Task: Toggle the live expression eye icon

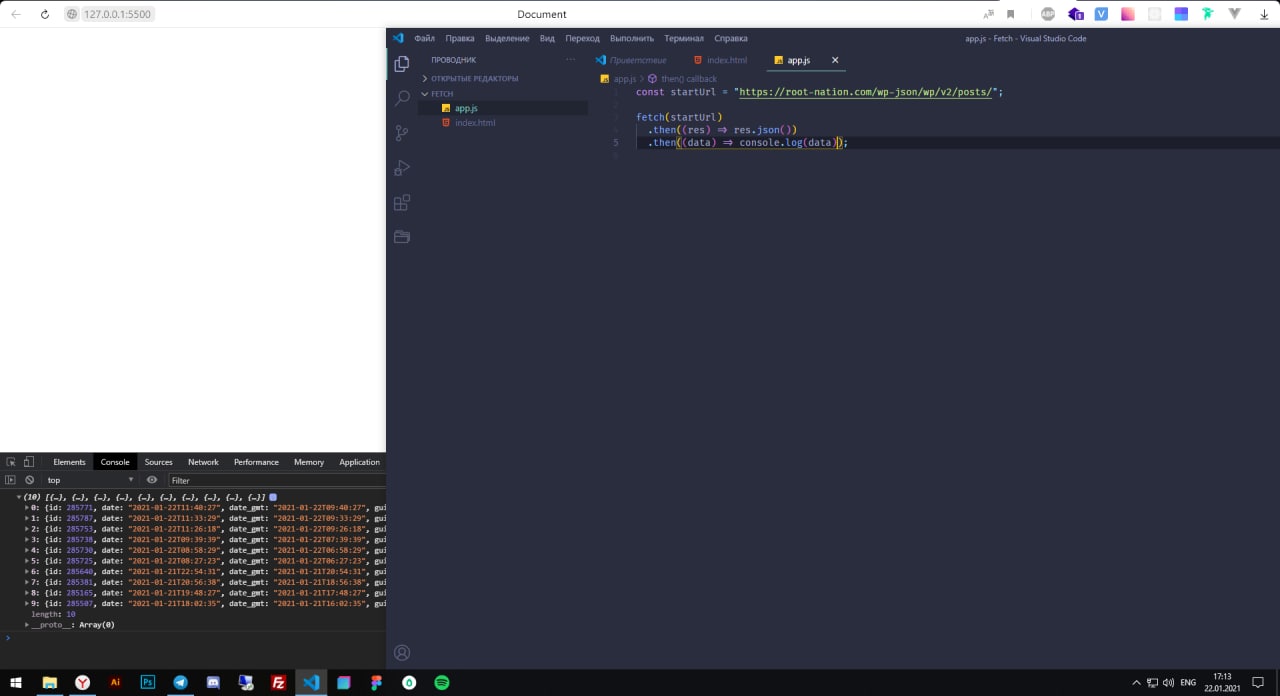Action: [x=152, y=480]
